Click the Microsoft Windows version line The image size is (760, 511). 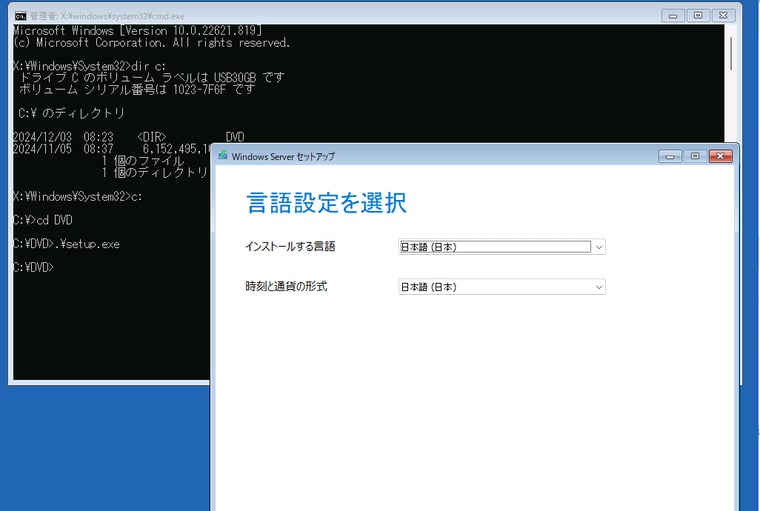pyautogui.click(x=138, y=31)
